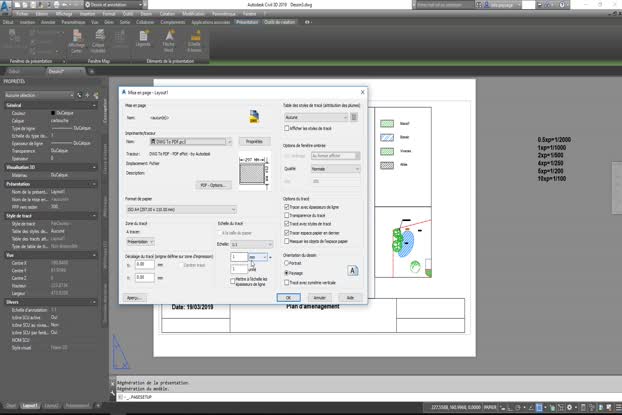
Task: Click the Affichage Carte ribbon icon
Action: coord(77,41)
